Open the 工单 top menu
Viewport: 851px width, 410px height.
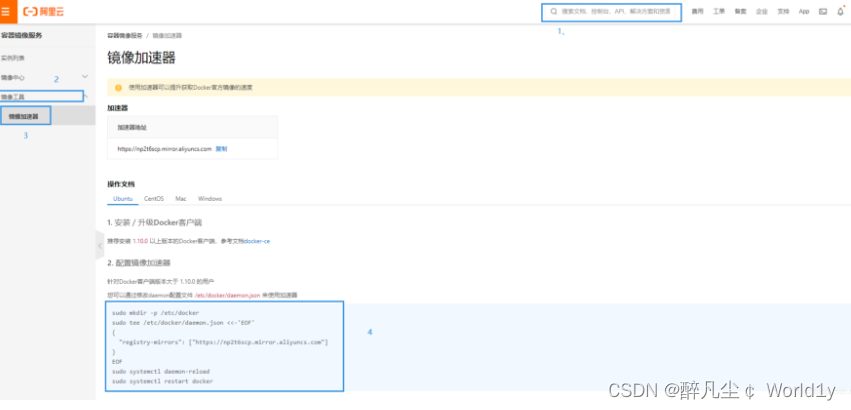719,11
